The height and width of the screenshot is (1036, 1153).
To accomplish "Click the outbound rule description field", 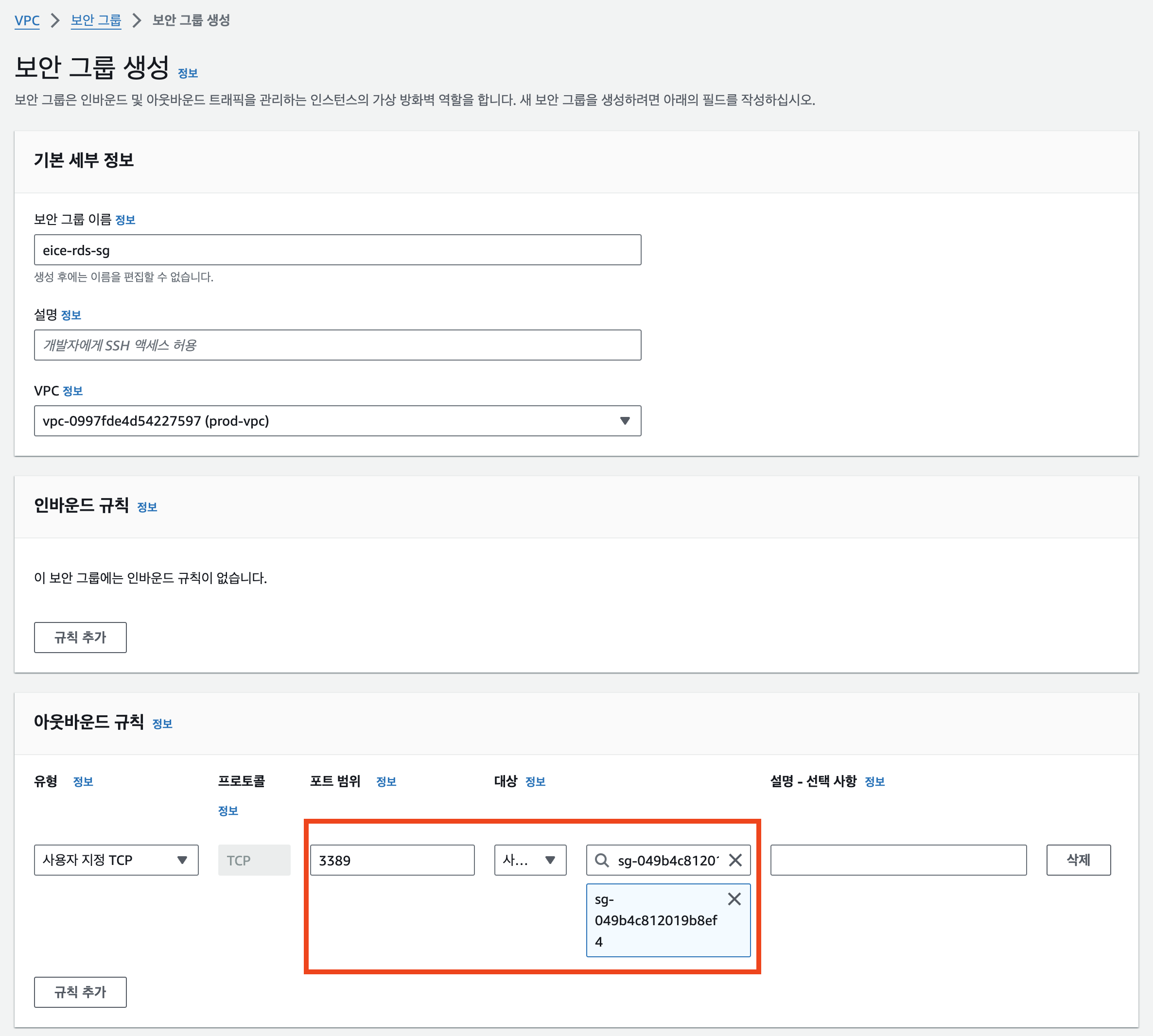I will click(x=898, y=860).
